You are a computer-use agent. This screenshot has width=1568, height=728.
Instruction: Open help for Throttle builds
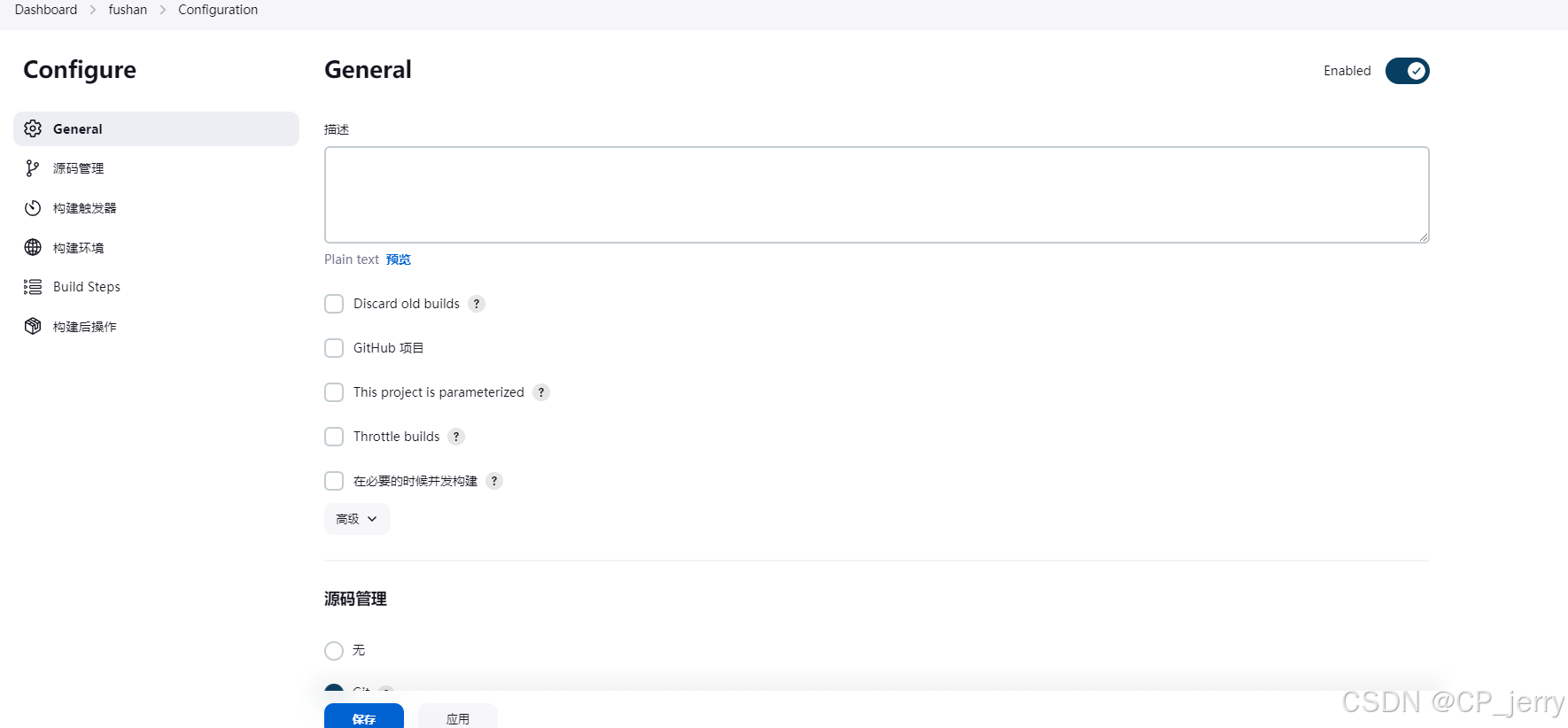(456, 437)
